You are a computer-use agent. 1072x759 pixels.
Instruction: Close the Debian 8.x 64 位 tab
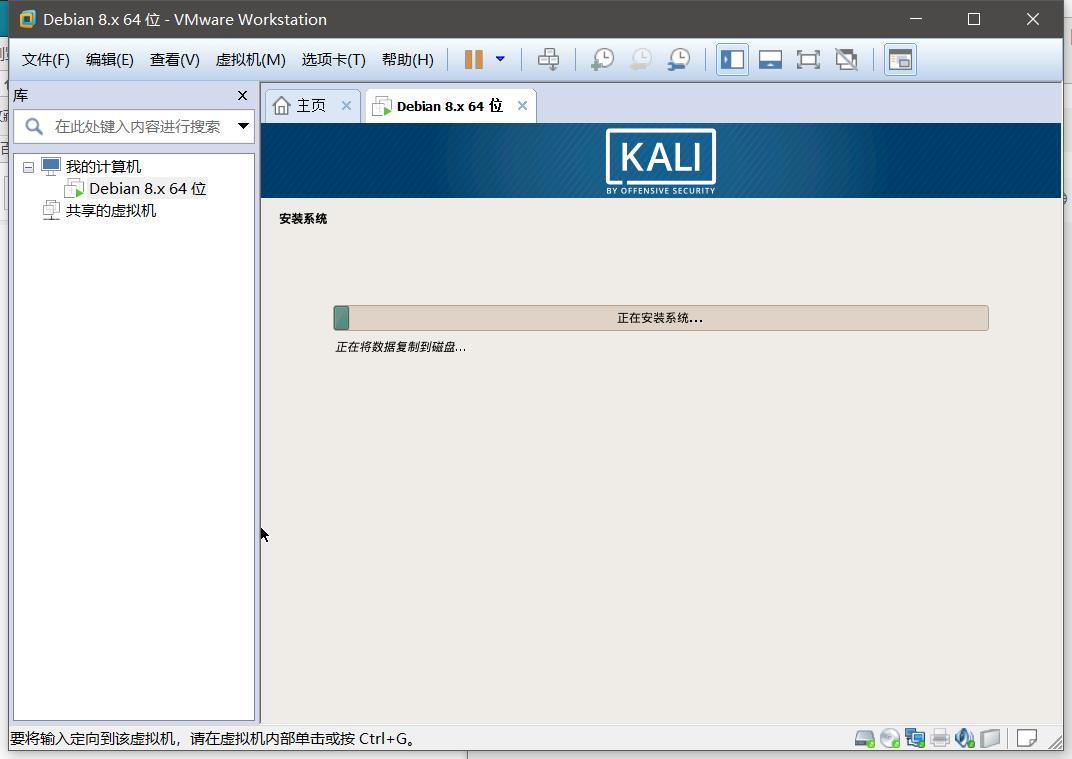coord(522,106)
